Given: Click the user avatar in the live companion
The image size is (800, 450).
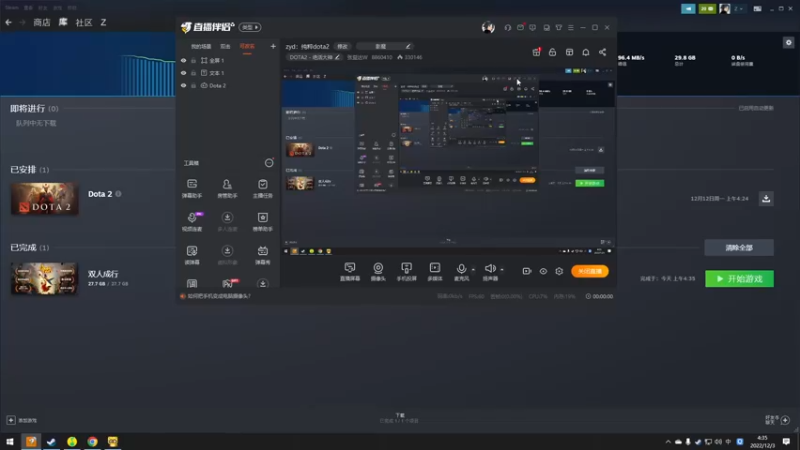Looking at the screenshot, I should tap(488, 28).
